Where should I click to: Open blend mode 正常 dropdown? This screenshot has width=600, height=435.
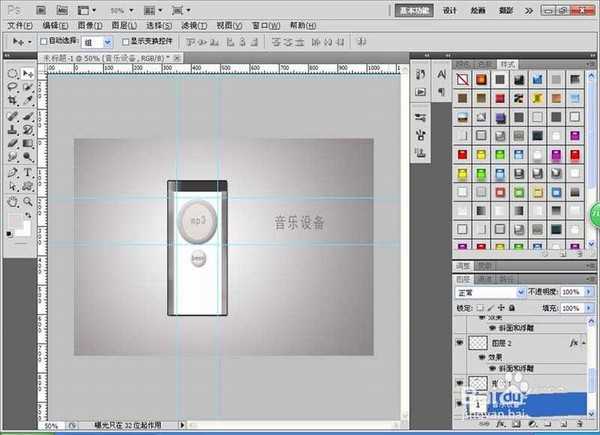520,292
